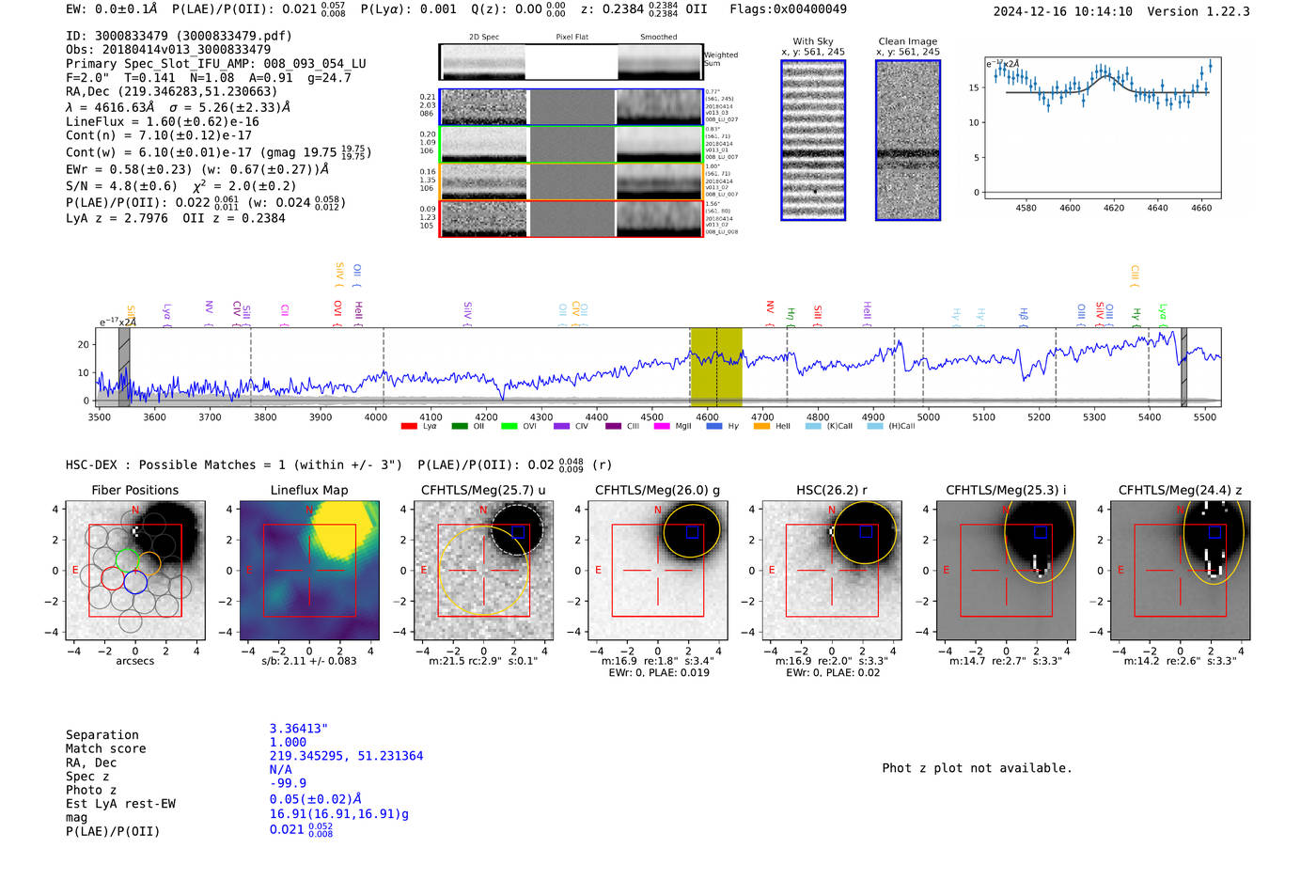Open the Gaussian line-fit plot
This screenshot has width=1316, height=896.
click(1102, 127)
